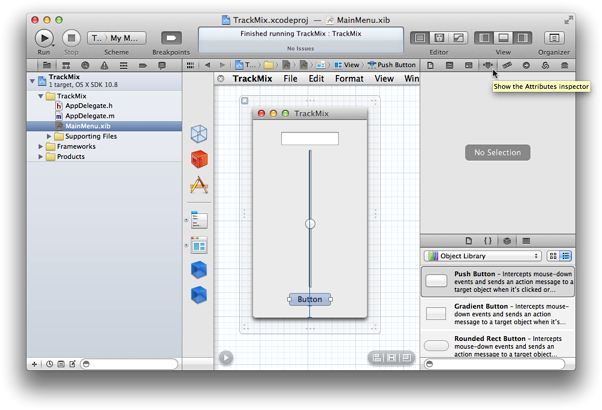Expand the Products group
This screenshot has height=410, width=602.
point(40,157)
